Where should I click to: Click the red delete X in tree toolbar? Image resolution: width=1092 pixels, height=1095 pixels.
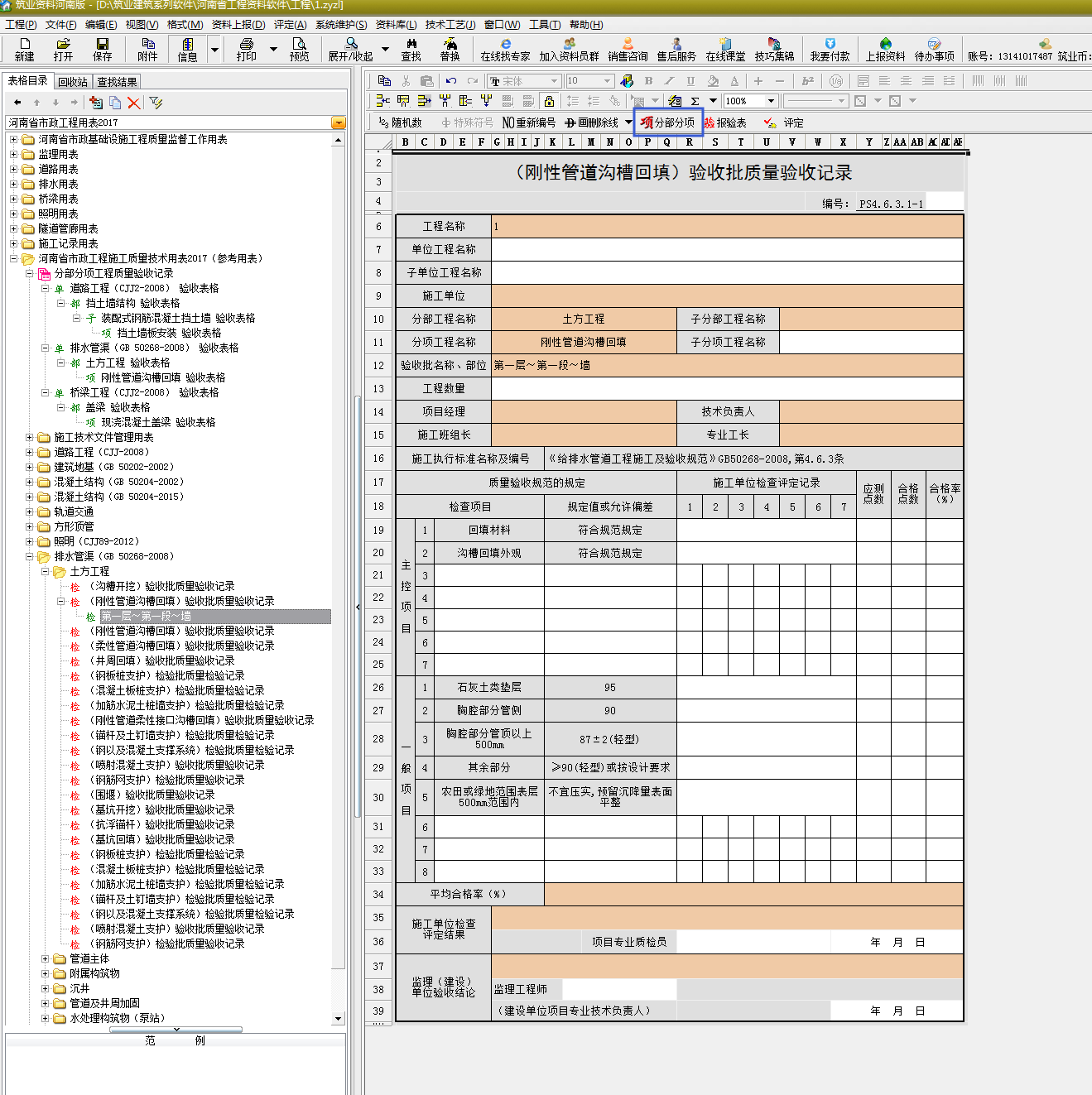[134, 103]
